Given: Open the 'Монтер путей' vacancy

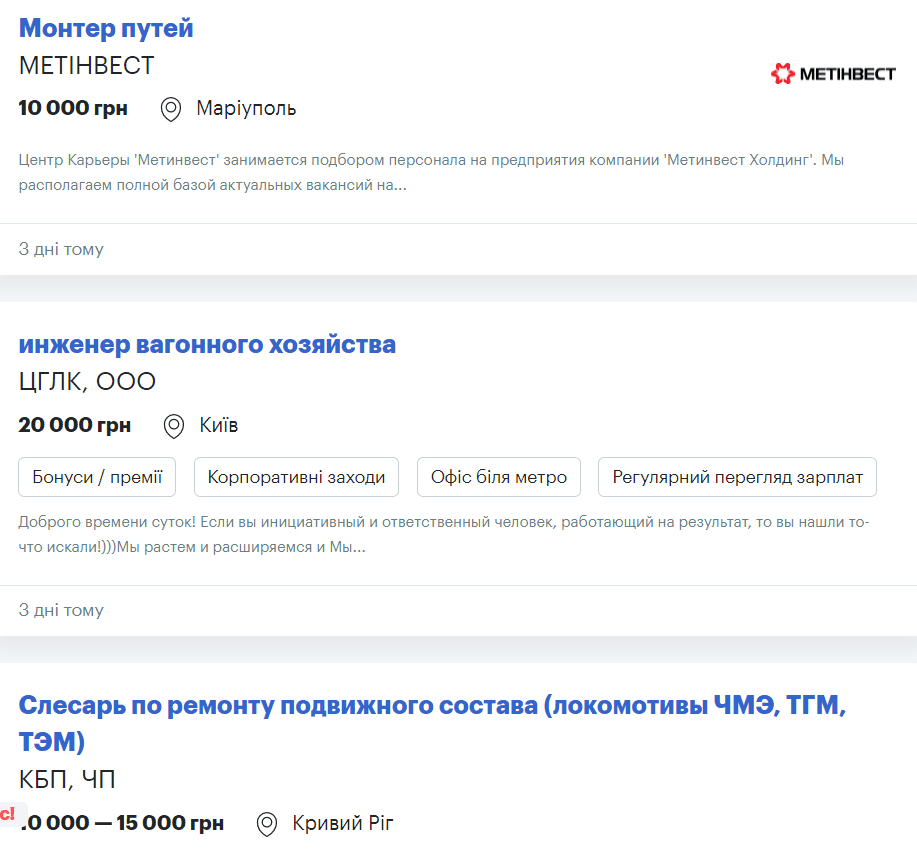Looking at the screenshot, I should tap(106, 28).
